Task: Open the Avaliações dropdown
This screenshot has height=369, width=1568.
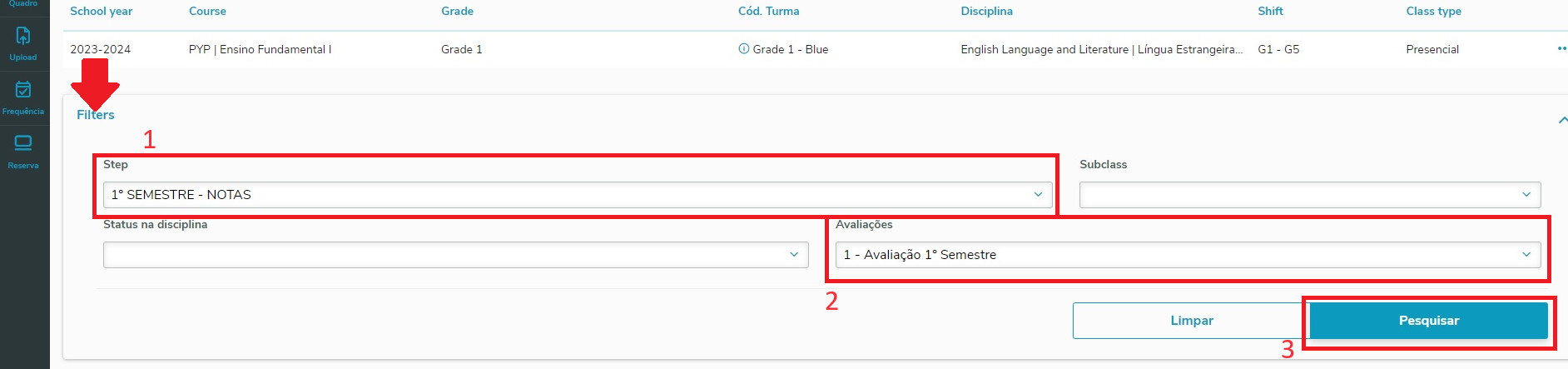Action: [1188, 255]
